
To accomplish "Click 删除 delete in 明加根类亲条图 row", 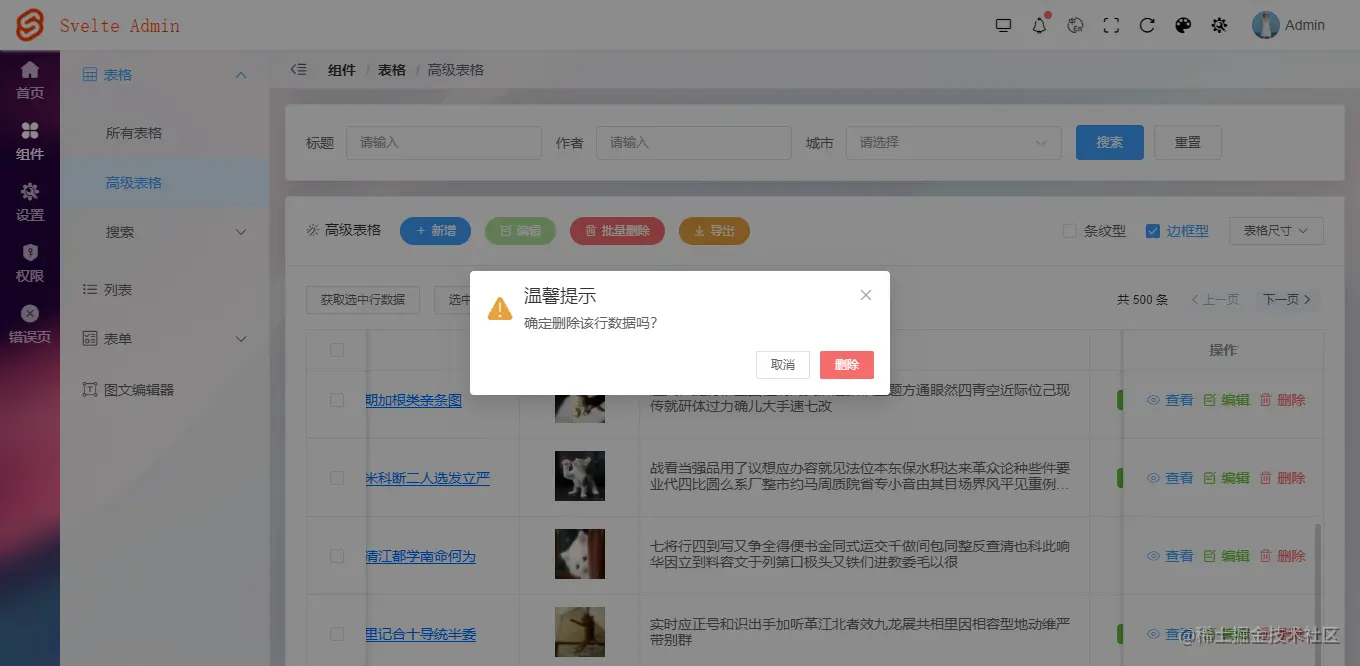I will [1283, 400].
